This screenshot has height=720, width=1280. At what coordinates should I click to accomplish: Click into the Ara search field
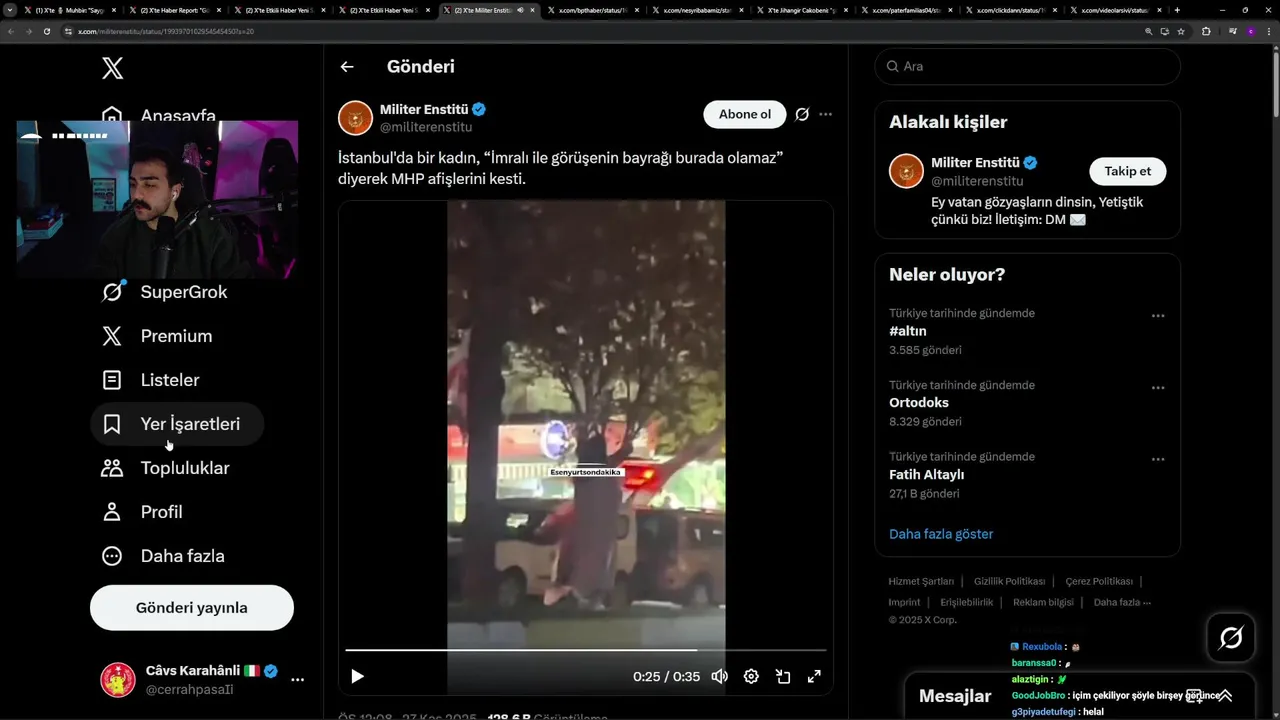pyautogui.click(x=1027, y=66)
